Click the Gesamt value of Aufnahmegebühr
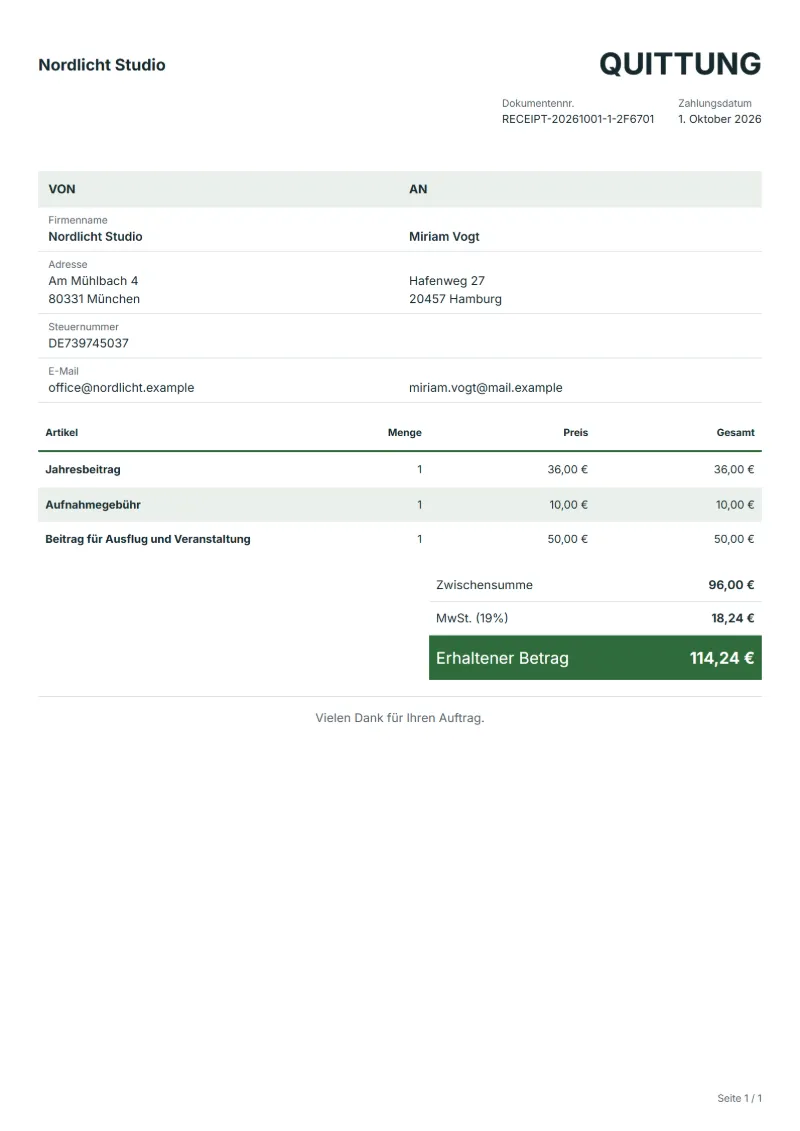This screenshot has height=1131, width=800. pos(735,505)
